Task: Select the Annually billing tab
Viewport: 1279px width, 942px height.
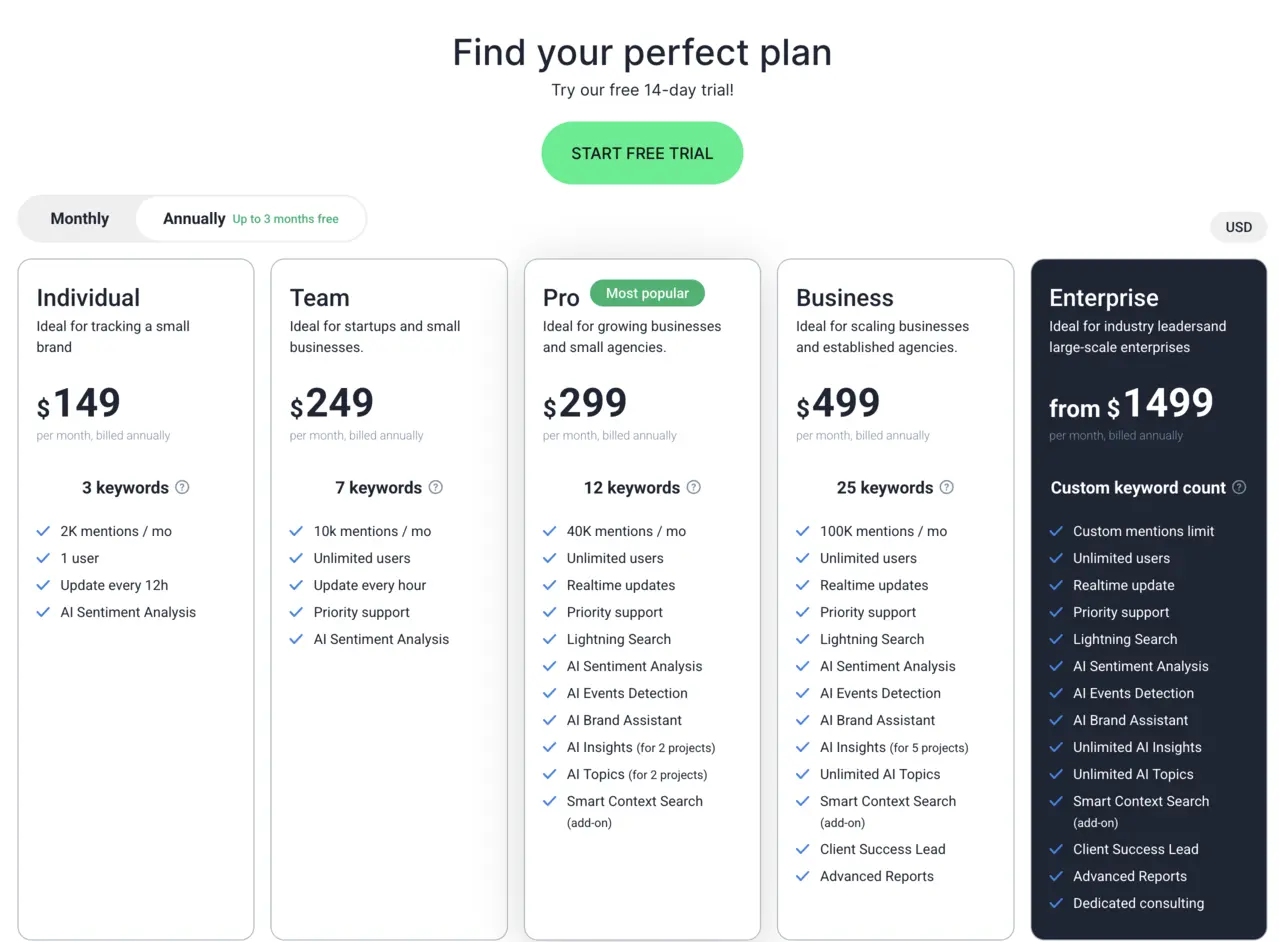Action: [x=193, y=218]
